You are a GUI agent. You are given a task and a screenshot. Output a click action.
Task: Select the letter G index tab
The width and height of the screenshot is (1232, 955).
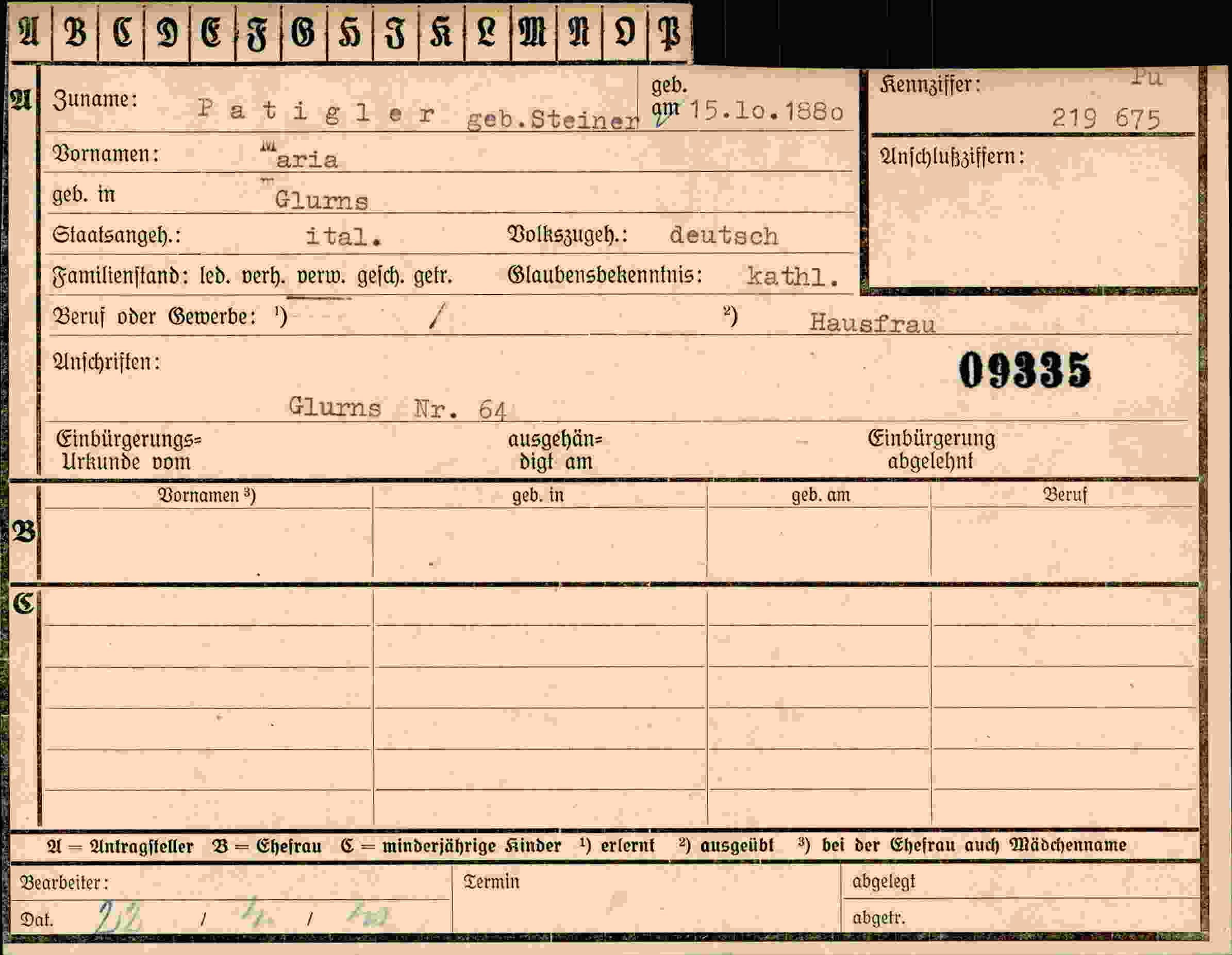point(304,32)
